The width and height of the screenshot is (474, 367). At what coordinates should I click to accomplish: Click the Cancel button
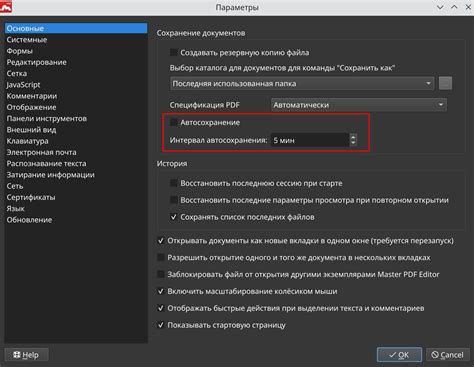(x=448, y=355)
